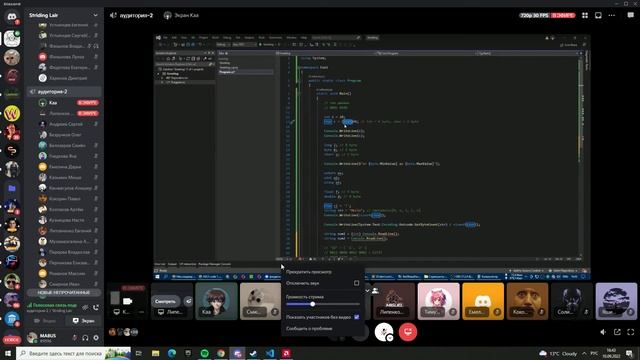Viewport: 640px width, 360px height.
Task: Enter fullscreen mode icon
Action: point(631,332)
